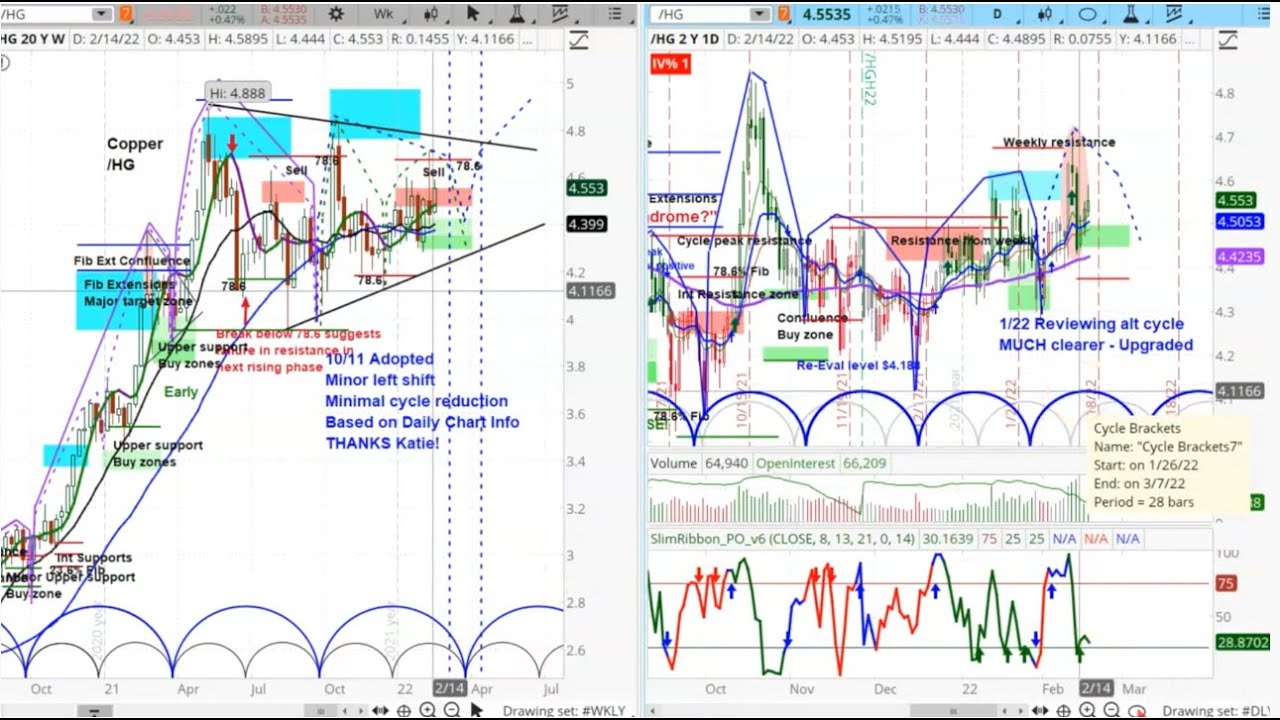The width and height of the screenshot is (1280, 720).
Task: Open patterns menu in left chart toolbar
Action: click(x=560, y=14)
